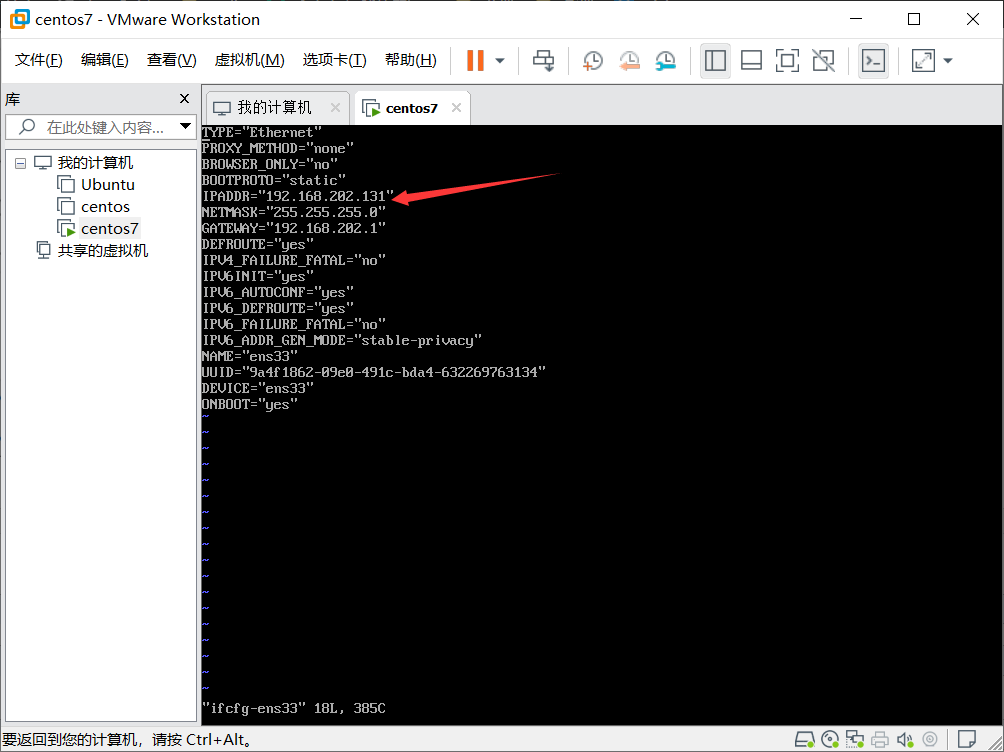
Task: Click the ONBOOT="yes" line
Action: coord(250,404)
